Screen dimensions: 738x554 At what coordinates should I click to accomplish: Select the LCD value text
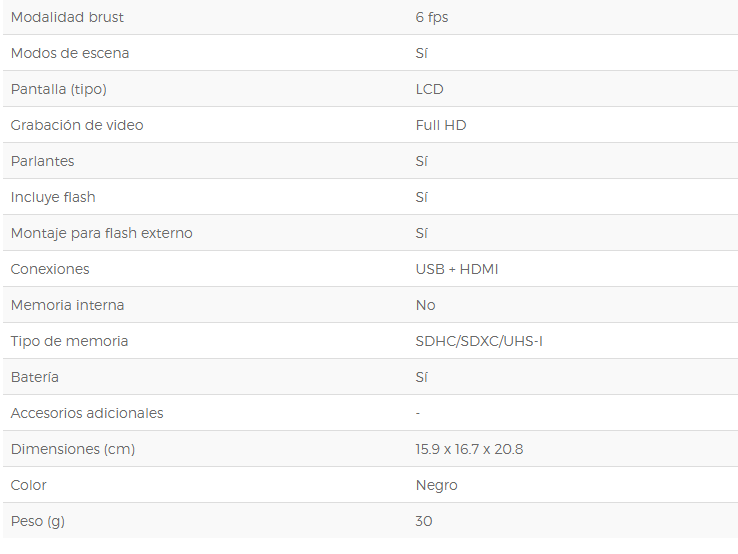click(429, 89)
